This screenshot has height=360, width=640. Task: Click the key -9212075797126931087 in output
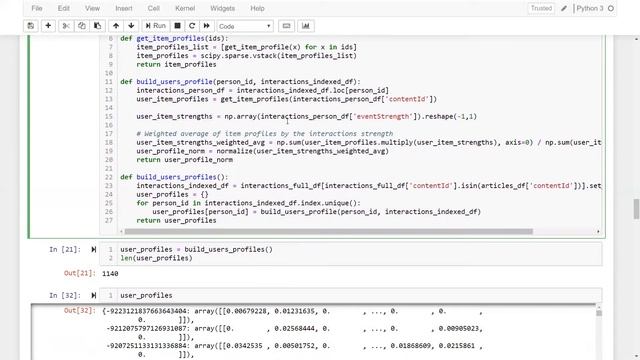tap(147, 329)
